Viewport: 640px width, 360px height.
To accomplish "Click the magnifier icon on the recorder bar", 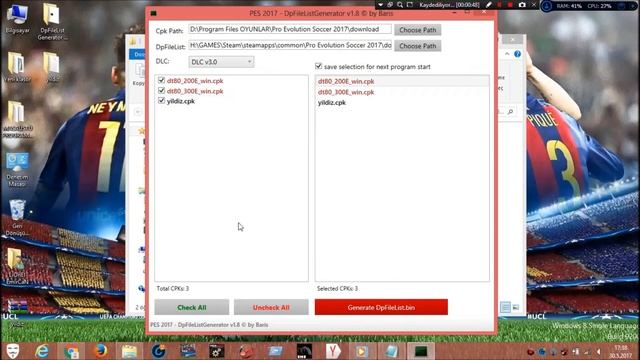I will click(x=400, y=5).
